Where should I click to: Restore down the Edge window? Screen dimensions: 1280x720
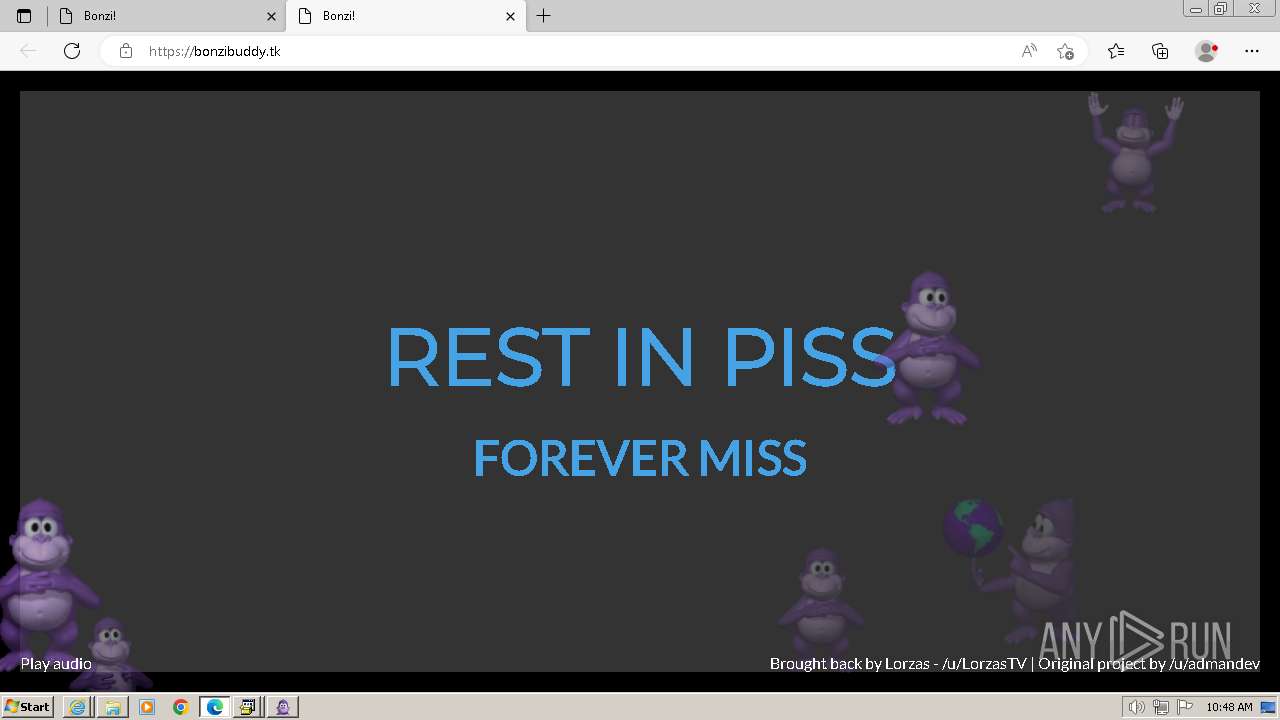click(x=1221, y=9)
